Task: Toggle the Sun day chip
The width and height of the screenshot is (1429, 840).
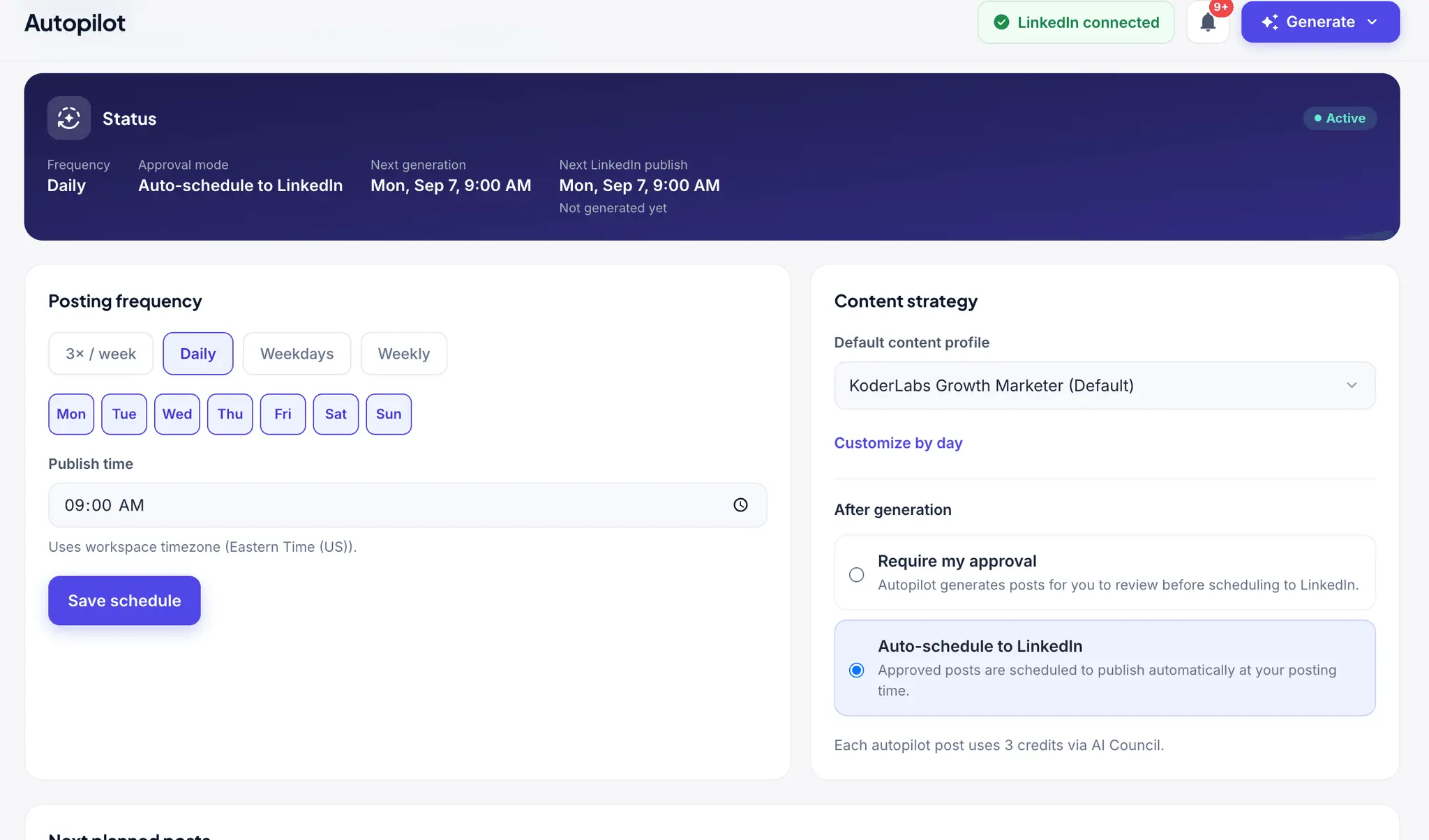Action: 389,414
